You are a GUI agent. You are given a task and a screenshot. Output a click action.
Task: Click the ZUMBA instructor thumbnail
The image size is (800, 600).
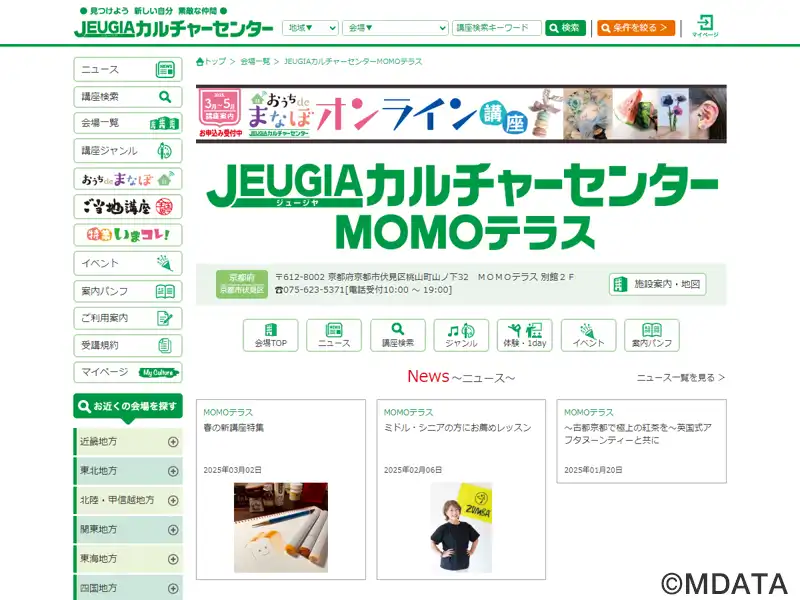461,528
